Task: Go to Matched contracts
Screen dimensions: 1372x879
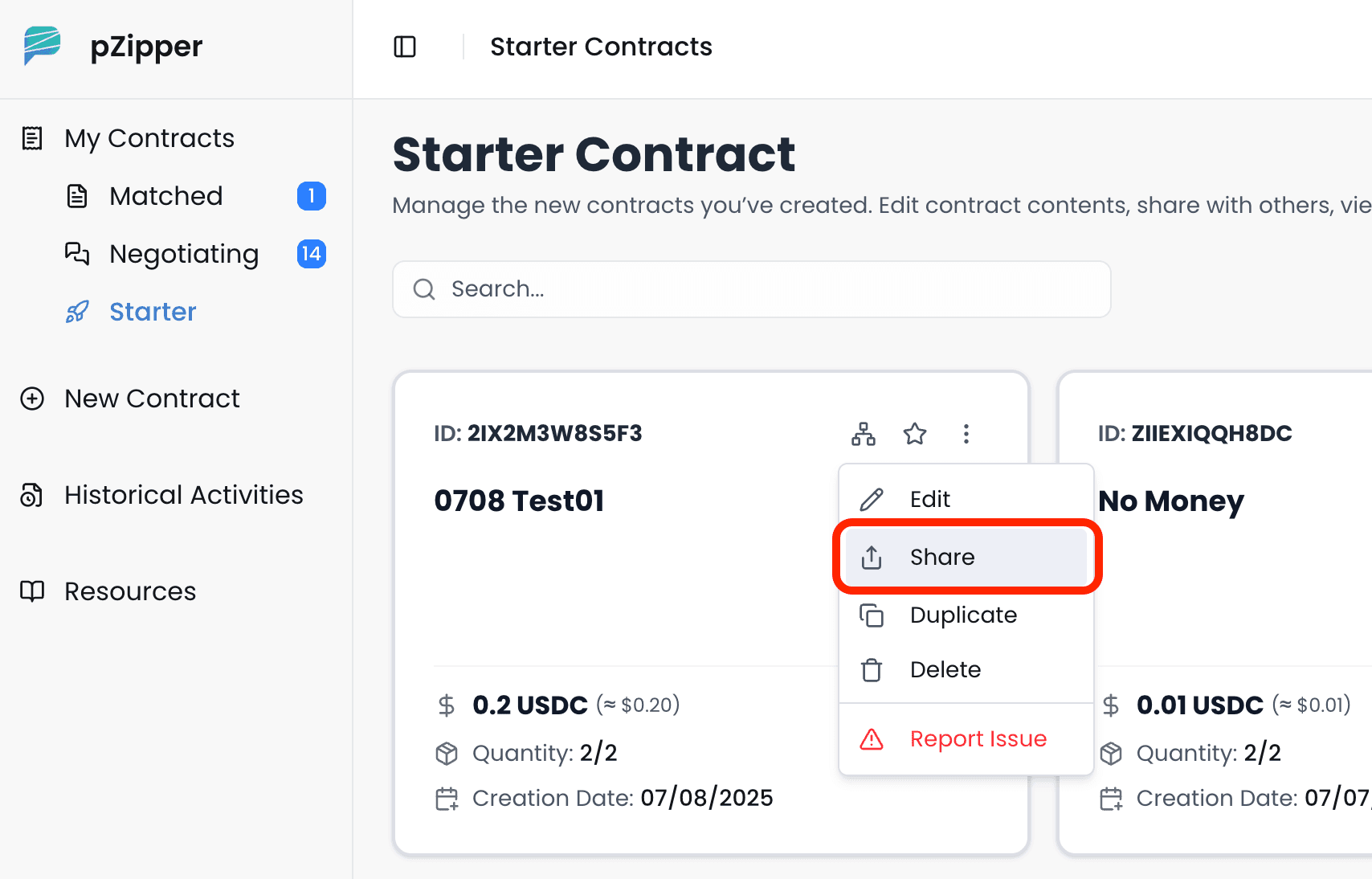Action: coord(165,196)
